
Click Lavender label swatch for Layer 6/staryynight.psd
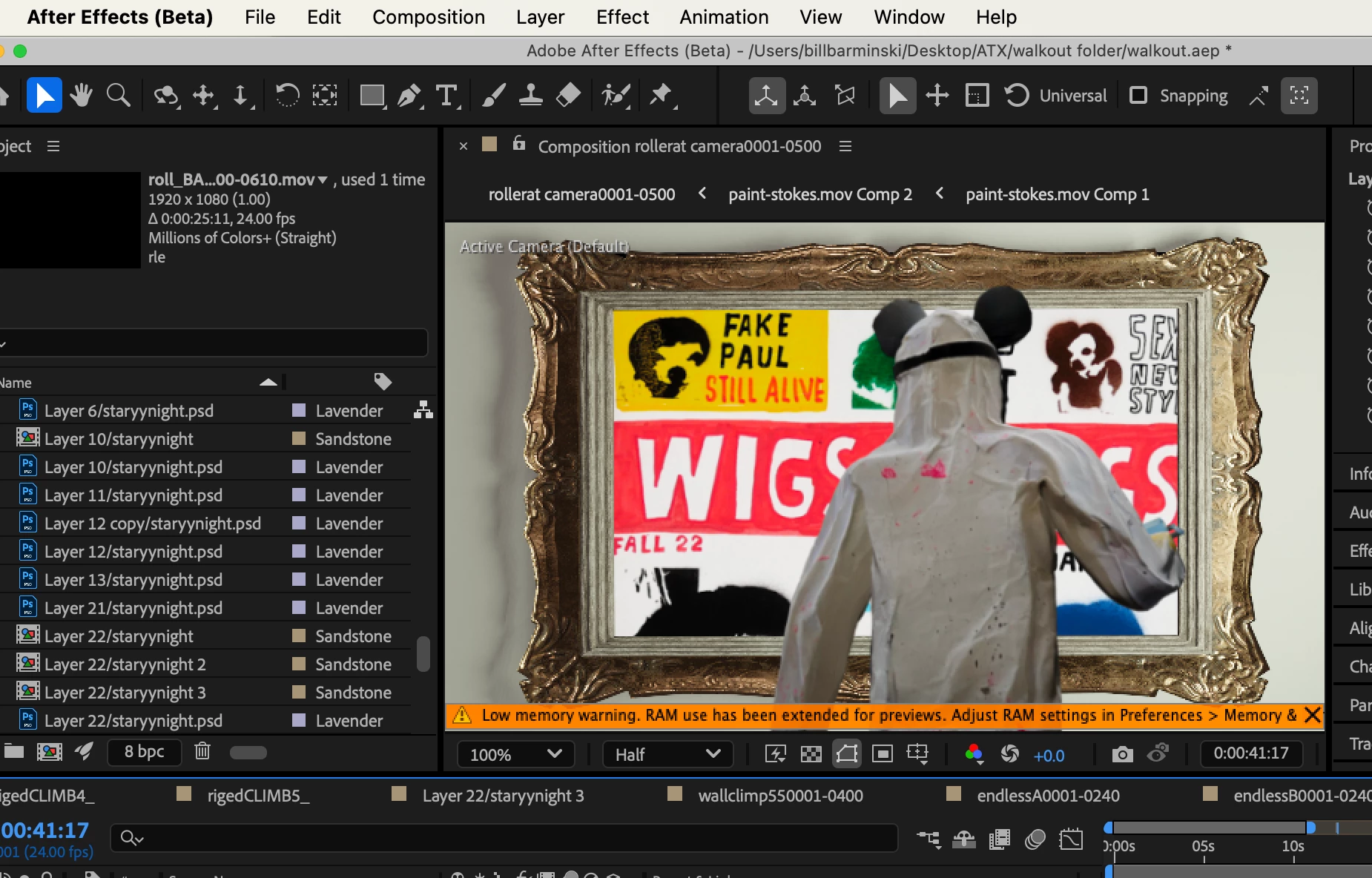(299, 410)
